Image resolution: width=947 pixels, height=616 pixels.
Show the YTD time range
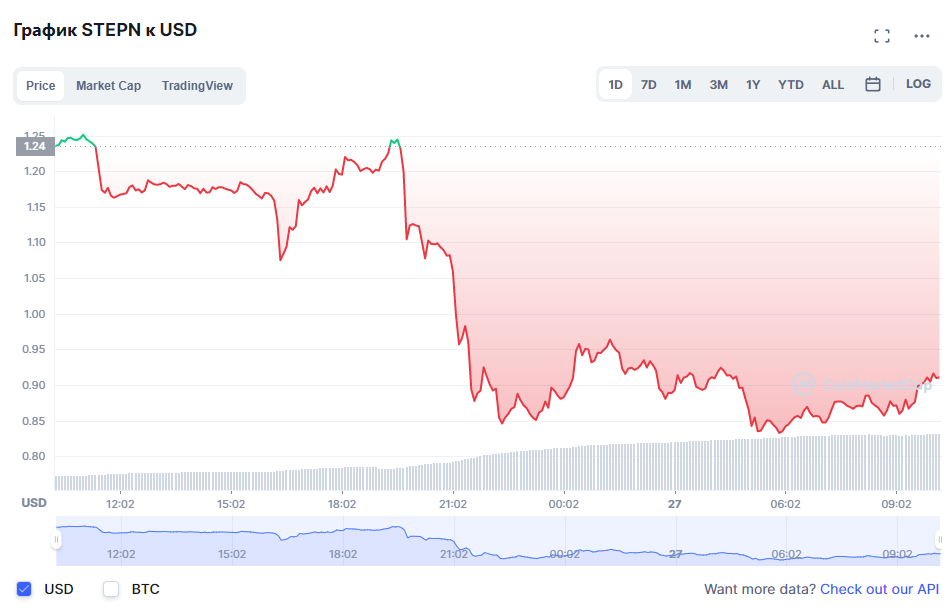791,85
